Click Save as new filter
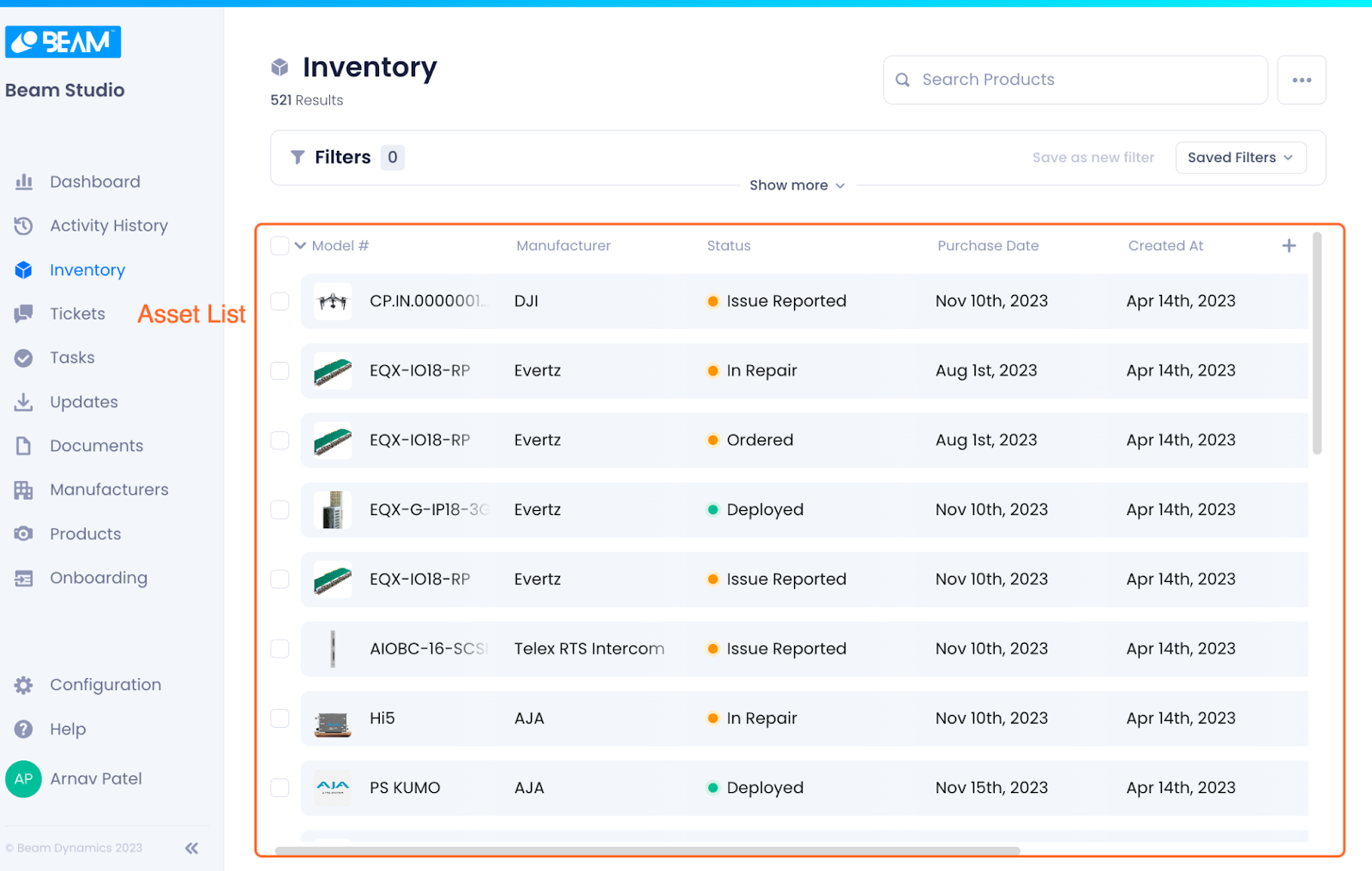The height and width of the screenshot is (871, 1372). click(1093, 158)
